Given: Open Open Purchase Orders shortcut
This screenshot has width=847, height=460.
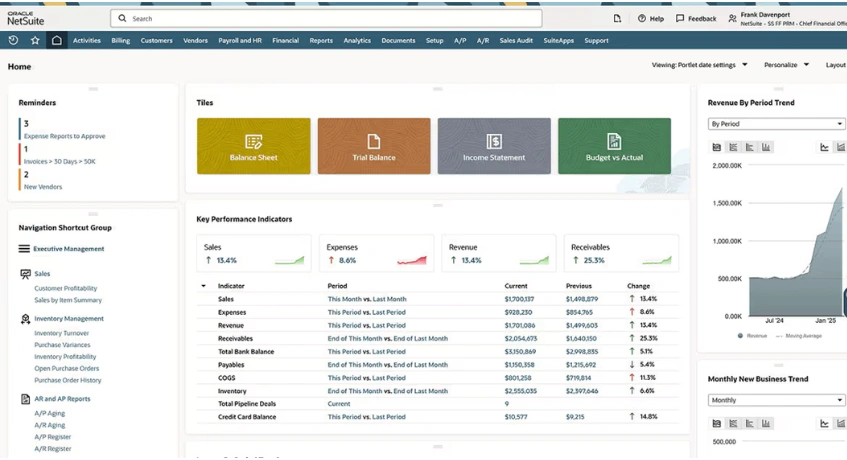Looking at the screenshot, I should pos(66,369).
